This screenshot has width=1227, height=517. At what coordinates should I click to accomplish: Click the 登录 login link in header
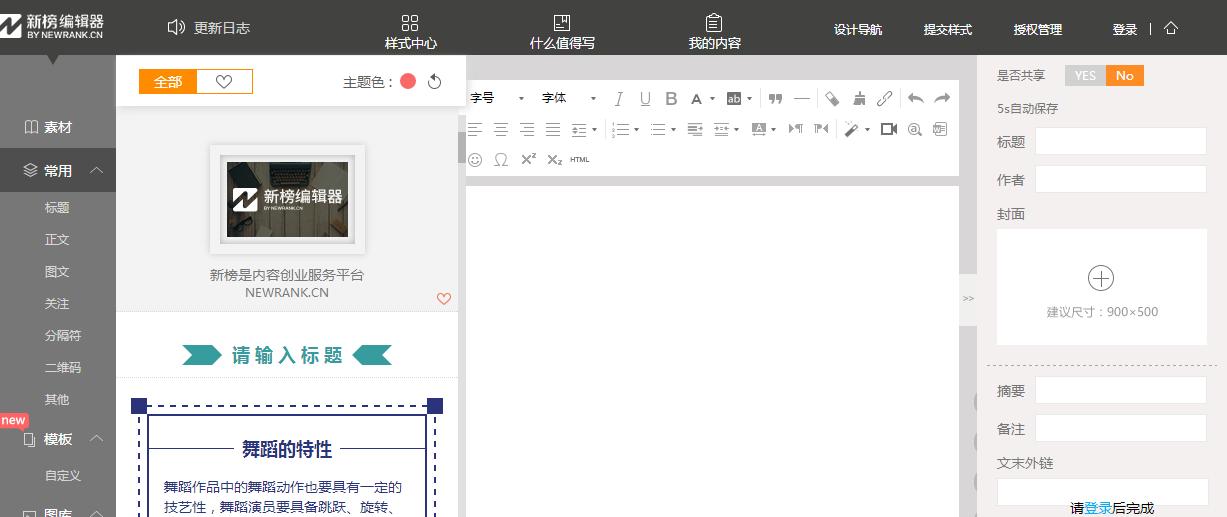click(x=1124, y=30)
